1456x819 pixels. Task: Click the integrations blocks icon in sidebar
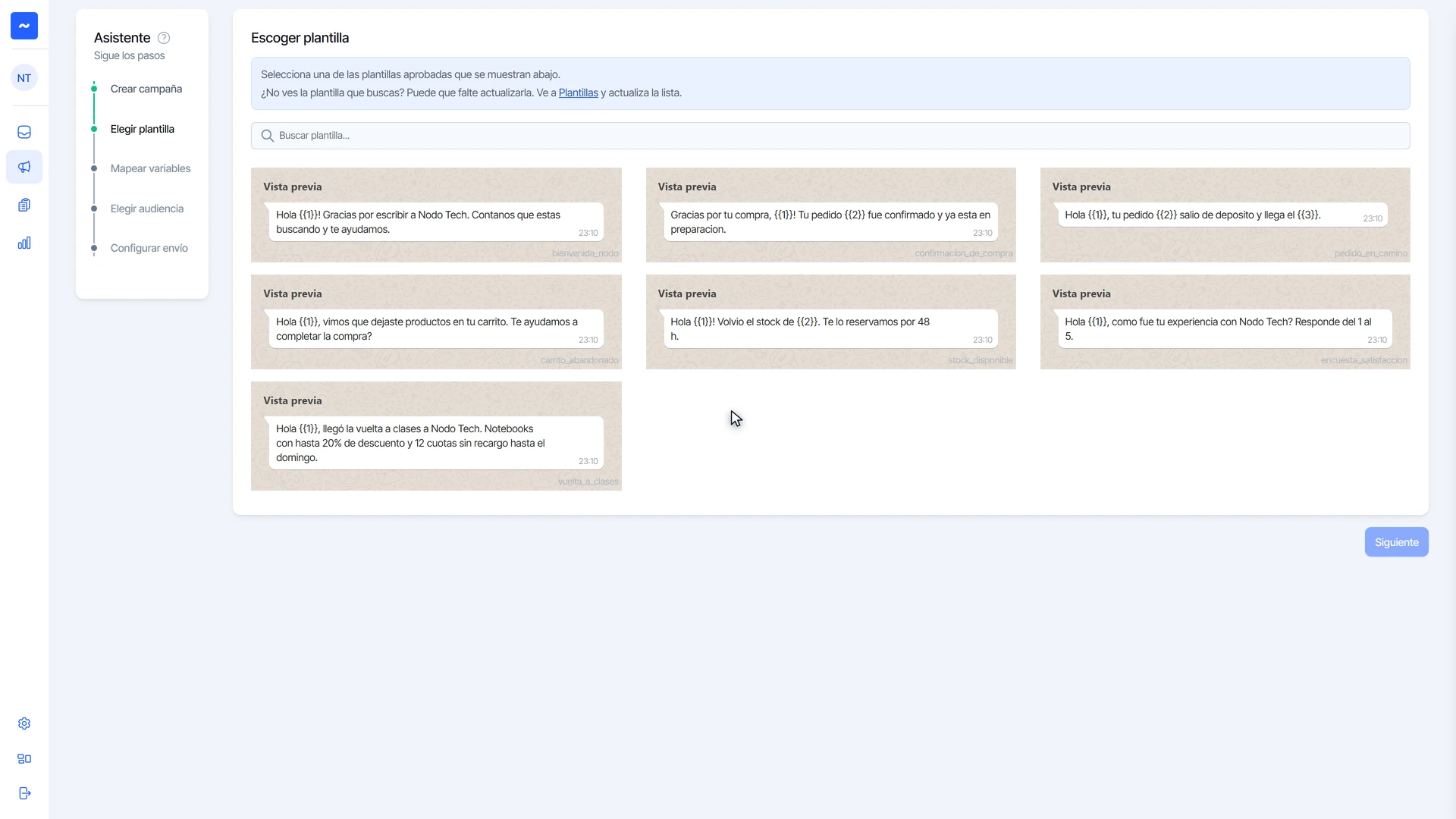(24, 759)
